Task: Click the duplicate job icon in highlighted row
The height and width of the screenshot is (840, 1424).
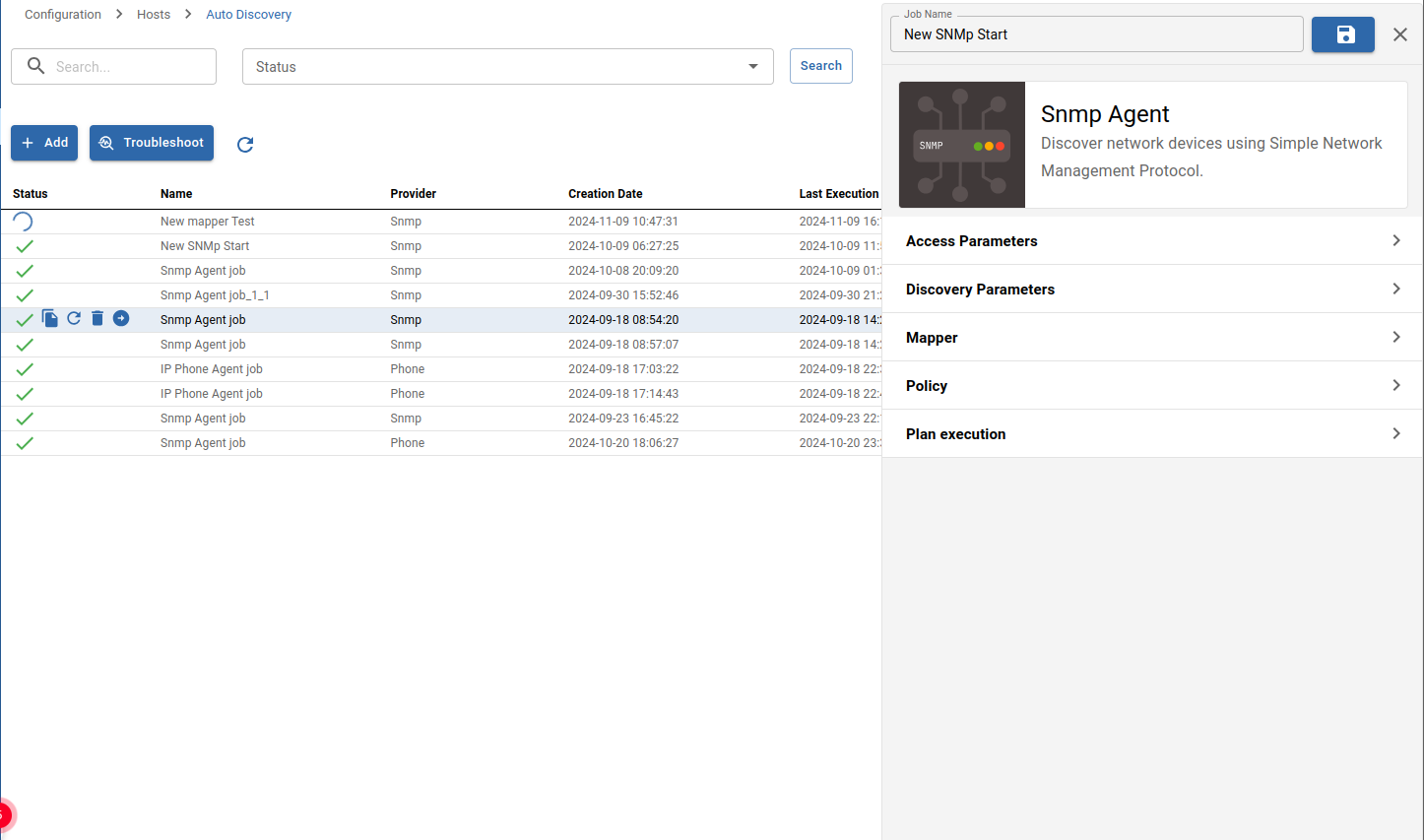Action: tap(50, 318)
